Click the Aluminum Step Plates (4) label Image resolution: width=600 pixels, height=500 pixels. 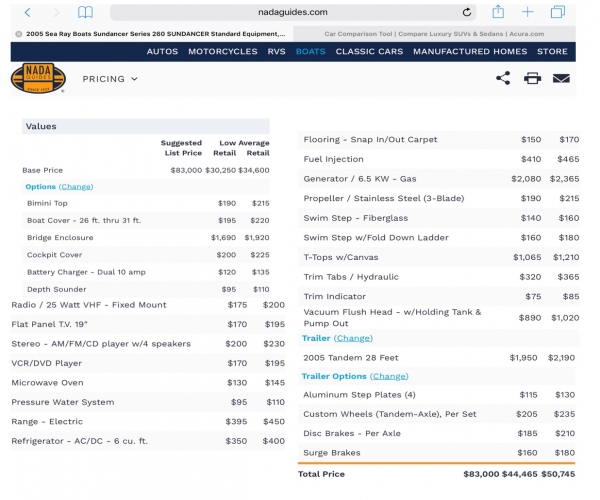point(359,395)
